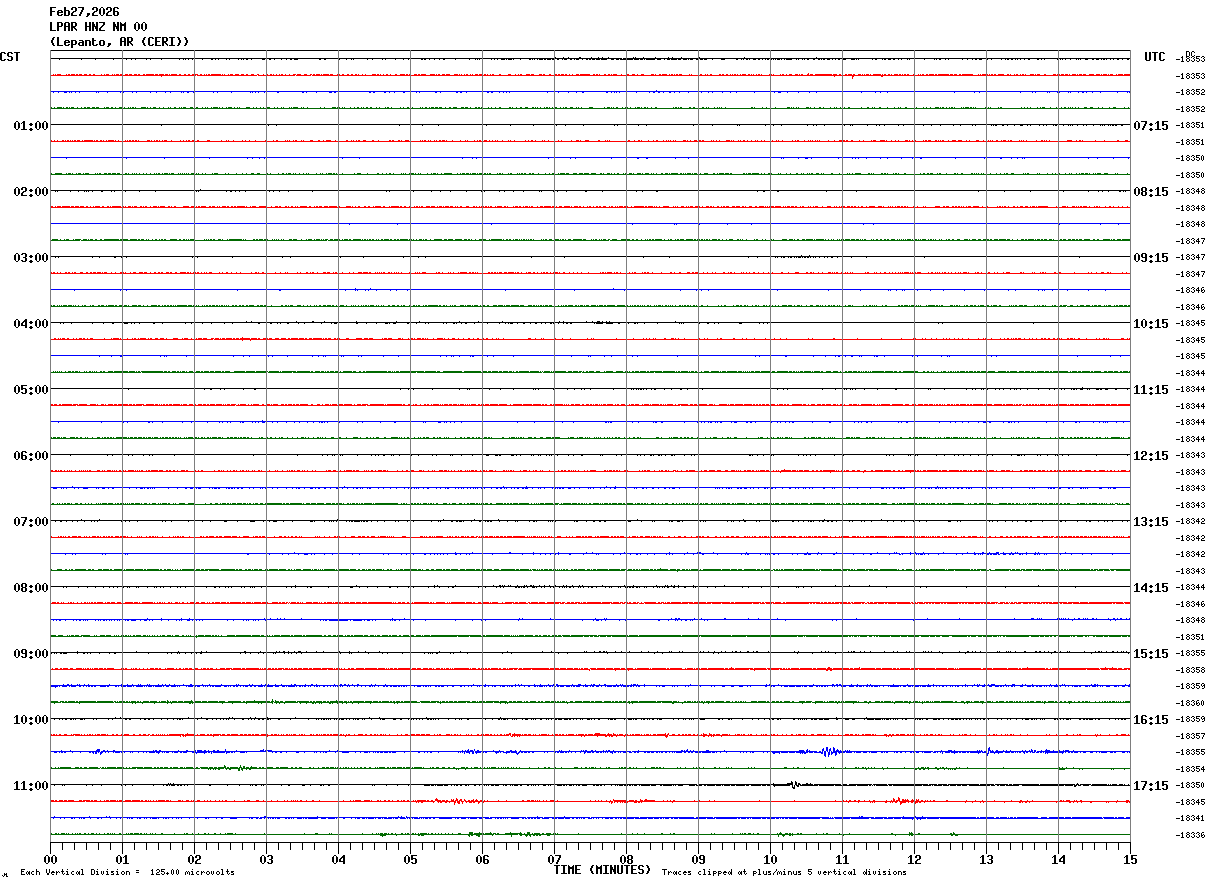Click the 15 minute tick on time axis
Viewport: 1210px width, 886px height.
click(1130, 859)
